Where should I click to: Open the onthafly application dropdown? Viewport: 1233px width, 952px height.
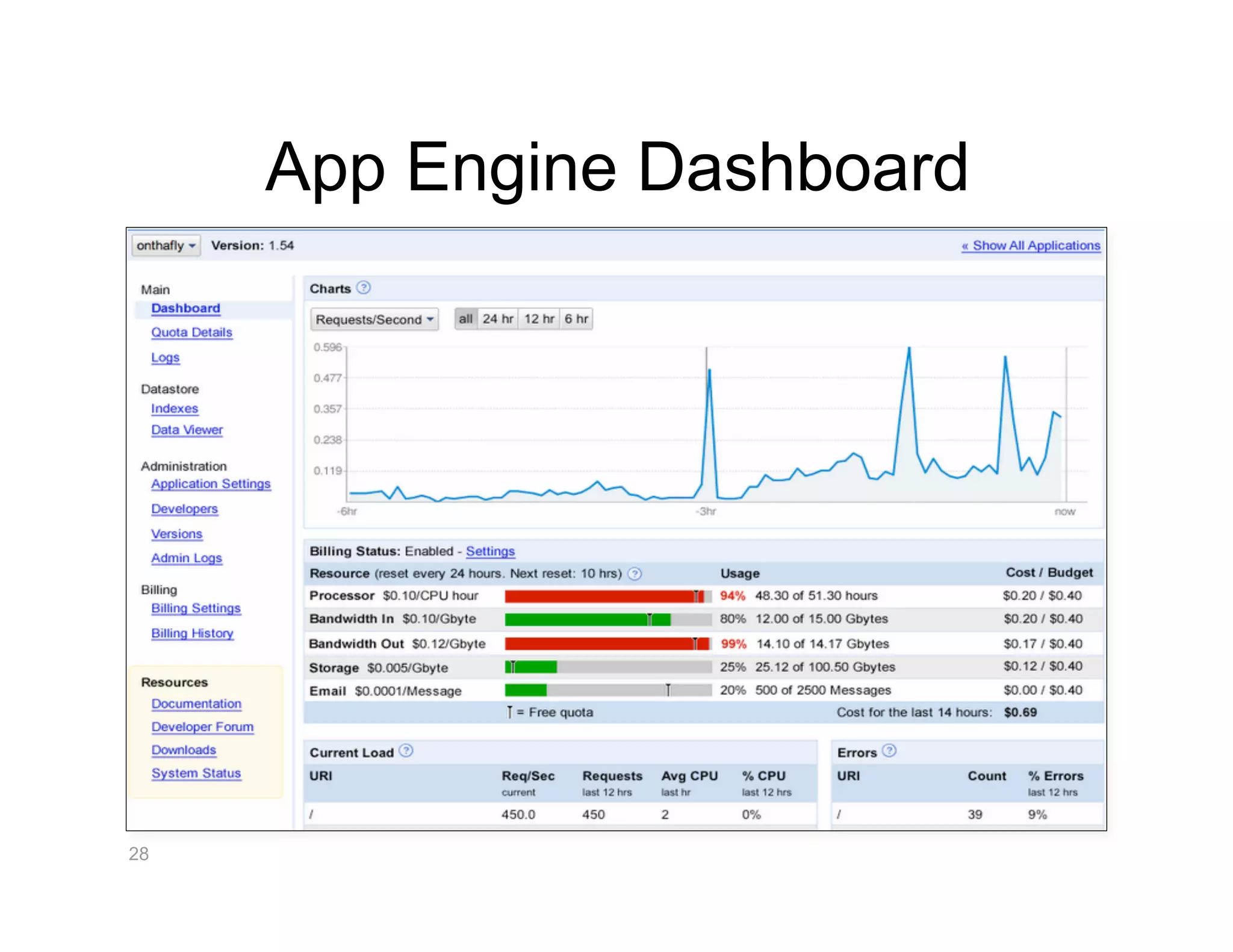point(166,246)
